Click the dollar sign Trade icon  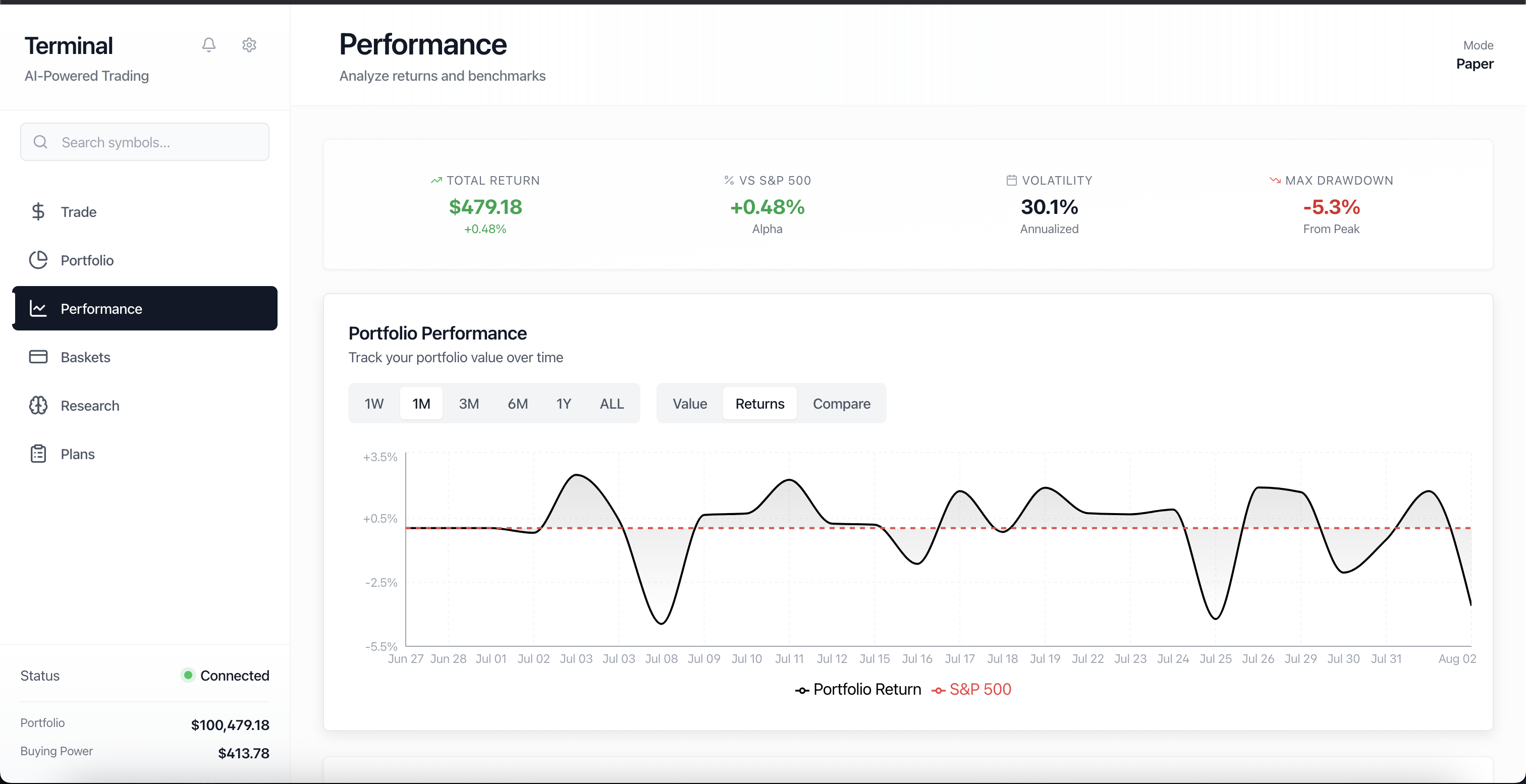(38, 211)
